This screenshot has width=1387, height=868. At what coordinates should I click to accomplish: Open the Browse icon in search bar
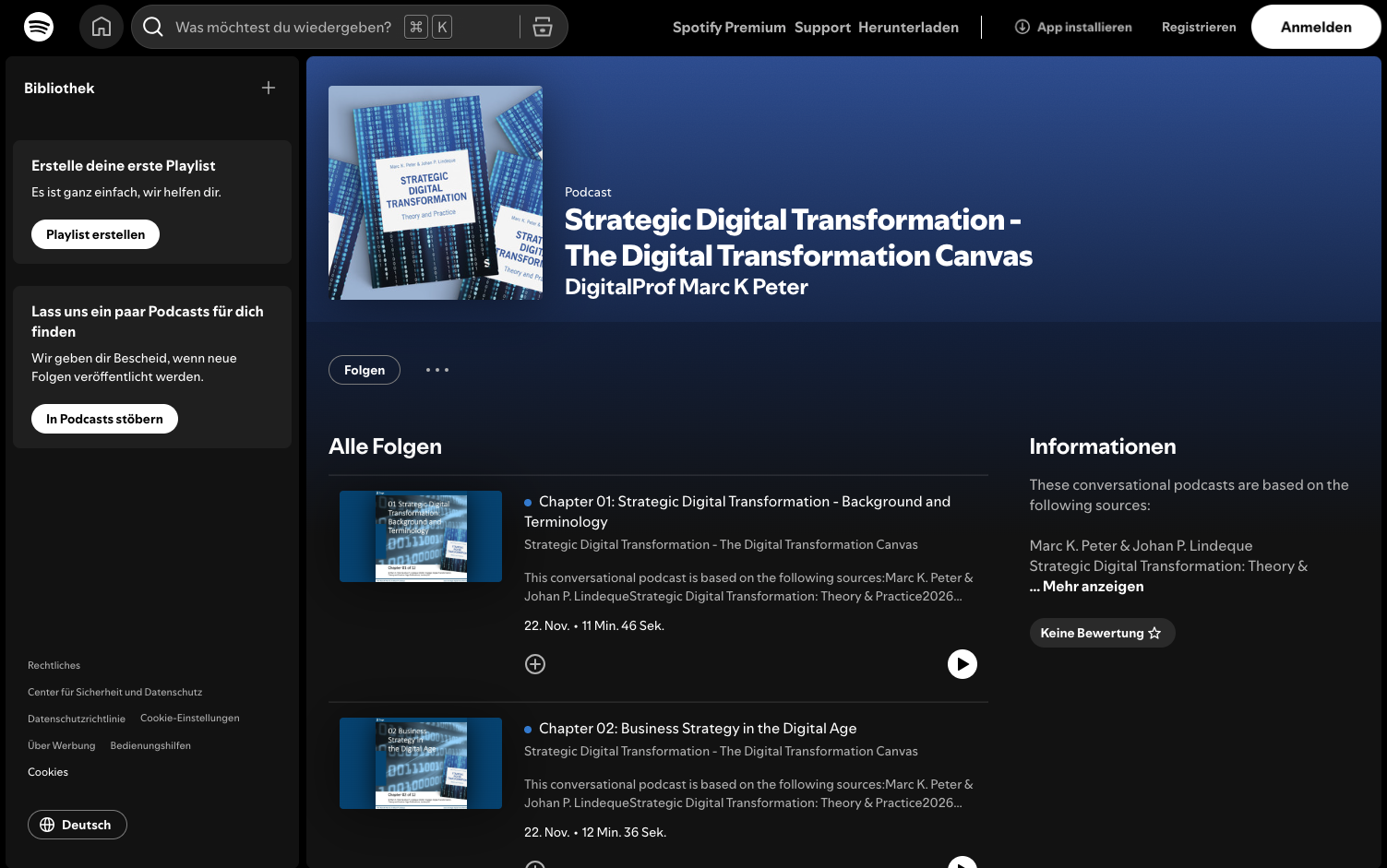pos(543,27)
